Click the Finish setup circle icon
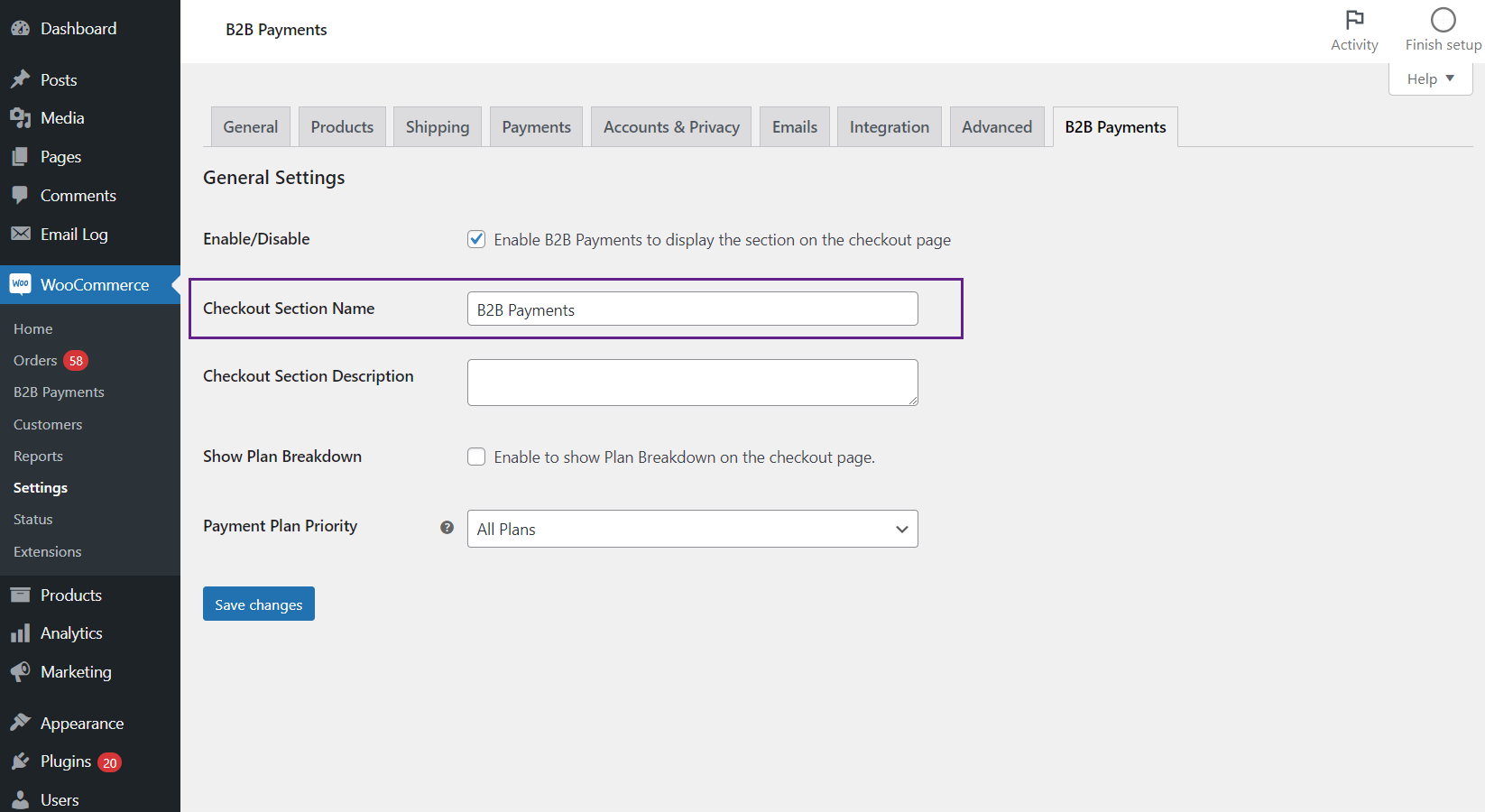The image size is (1485, 812). coord(1443,20)
